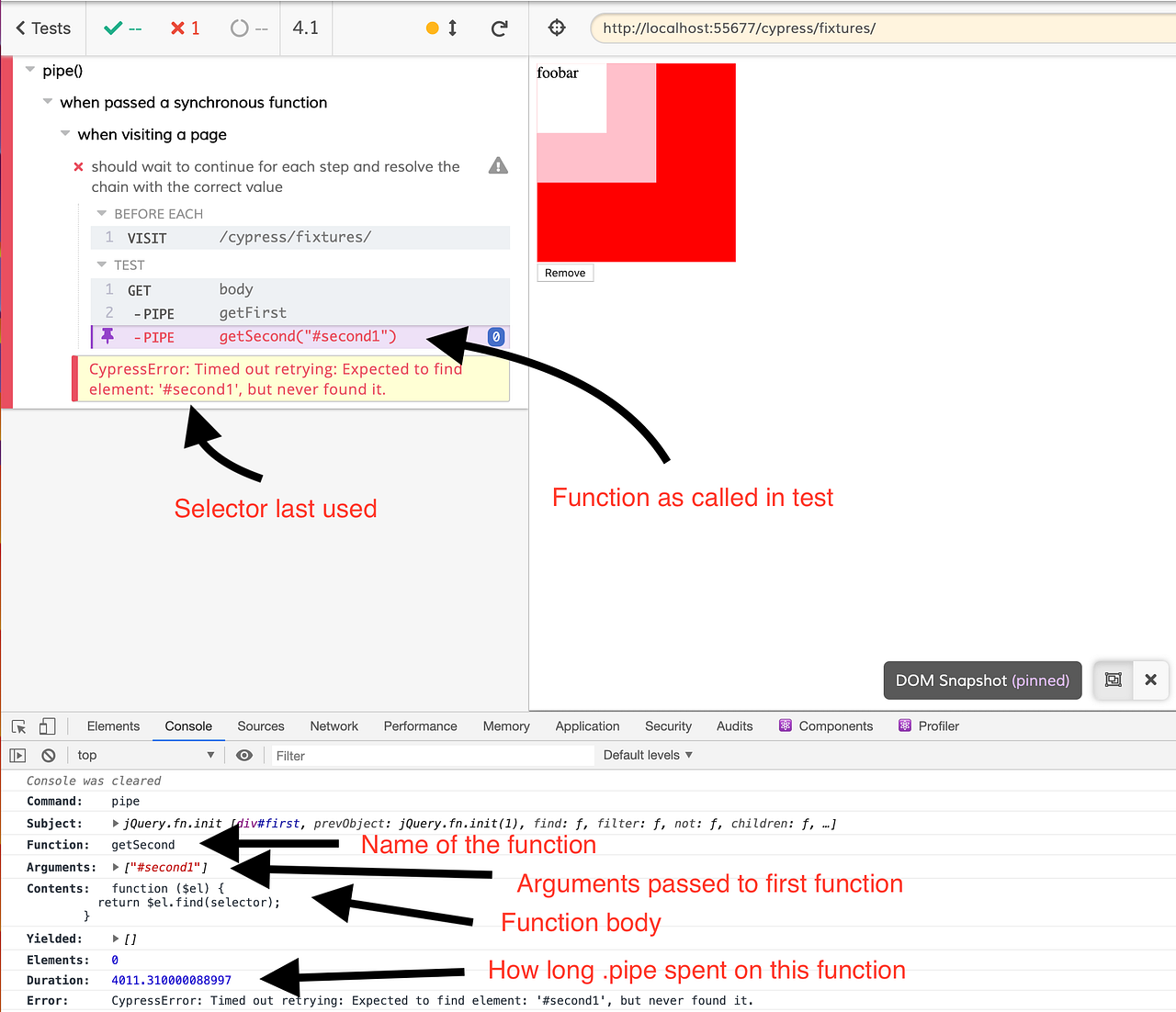Image resolution: width=1176 pixels, height=1012 pixels.
Task: Toggle snapshot highlights icon
Action: (x=1113, y=680)
